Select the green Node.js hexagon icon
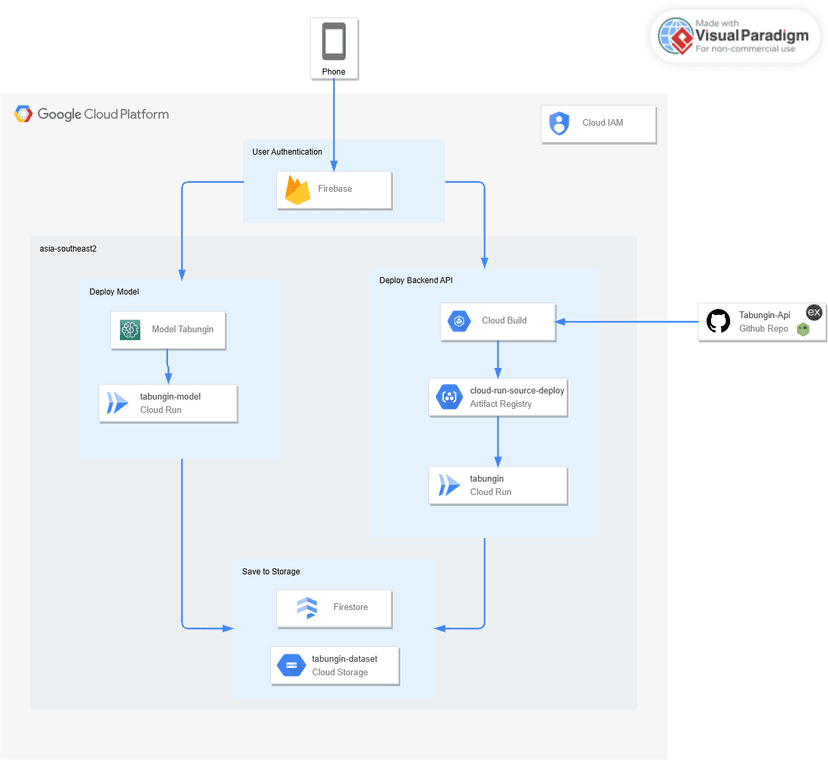Image resolution: width=828 pixels, height=760 pixels. click(x=803, y=330)
